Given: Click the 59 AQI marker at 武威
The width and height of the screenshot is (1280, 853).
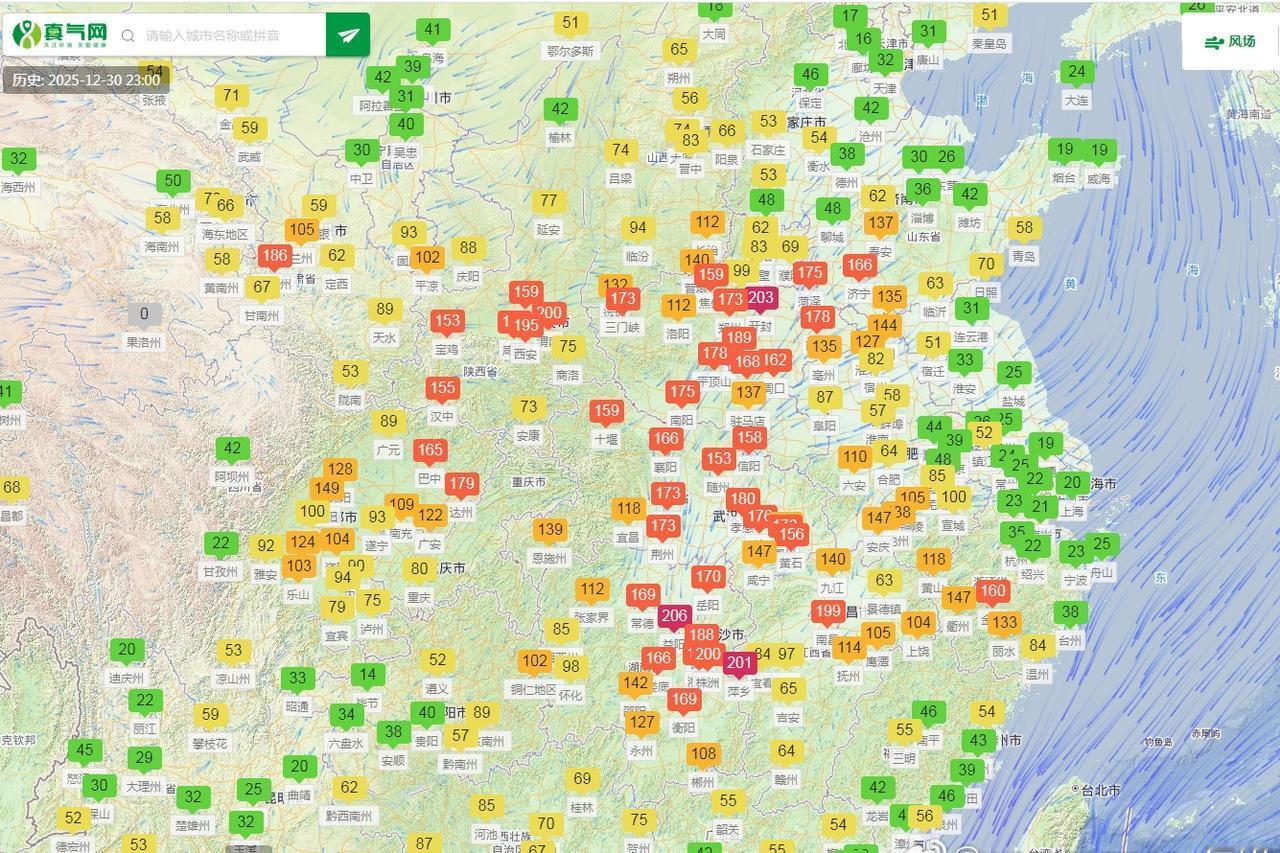Looking at the screenshot, I should (249, 128).
